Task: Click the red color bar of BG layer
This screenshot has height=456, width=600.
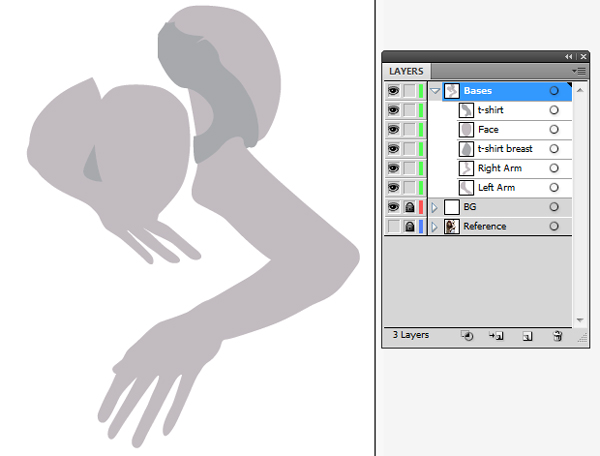Action: 421,207
